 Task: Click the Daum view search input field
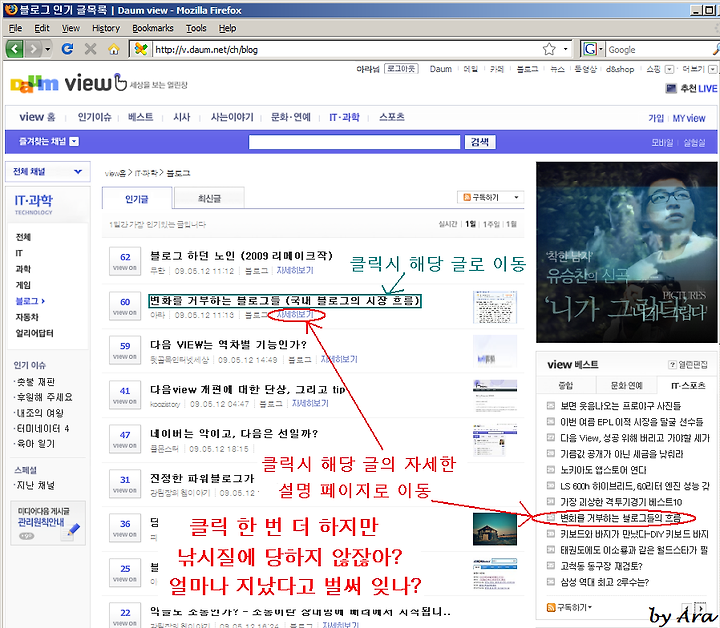point(354,142)
